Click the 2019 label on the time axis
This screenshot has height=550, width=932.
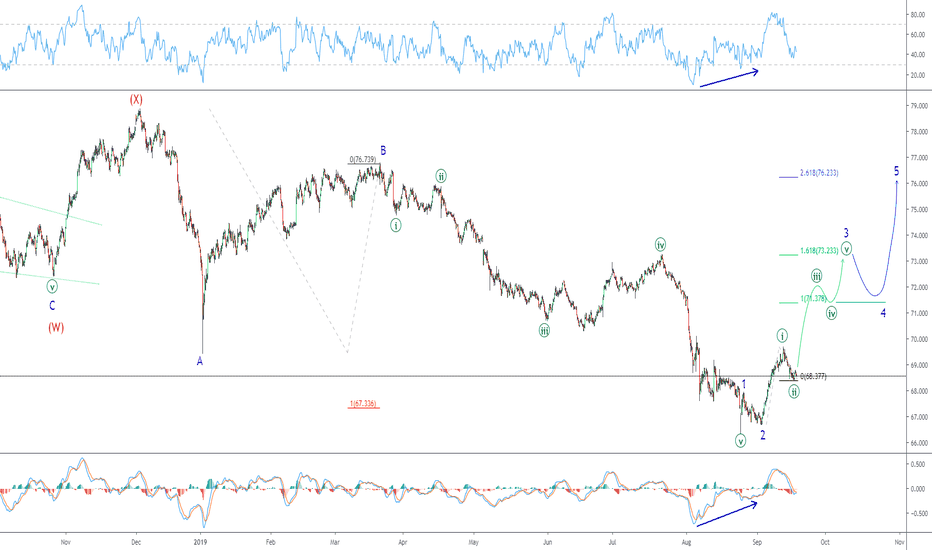201,542
